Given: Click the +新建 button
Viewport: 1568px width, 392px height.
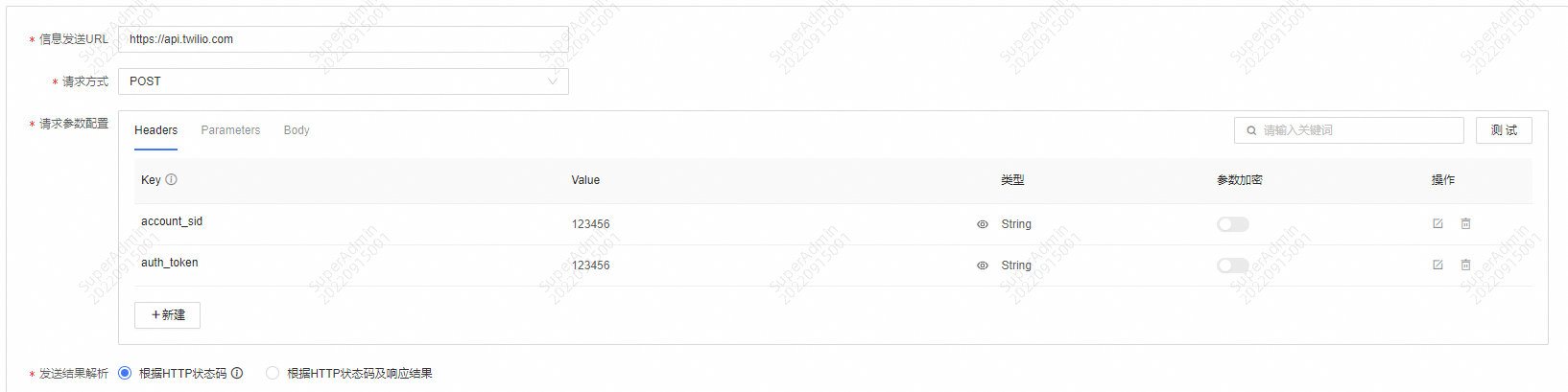Looking at the screenshot, I should (168, 315).
